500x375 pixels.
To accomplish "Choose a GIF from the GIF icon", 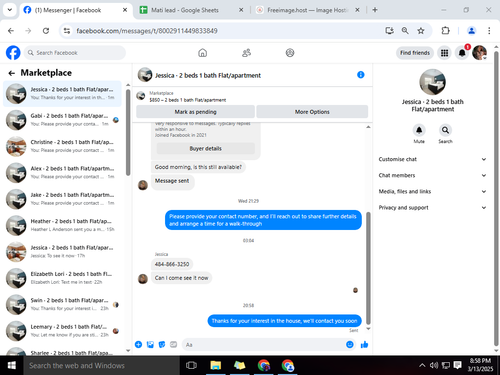I will pos(173,344).
